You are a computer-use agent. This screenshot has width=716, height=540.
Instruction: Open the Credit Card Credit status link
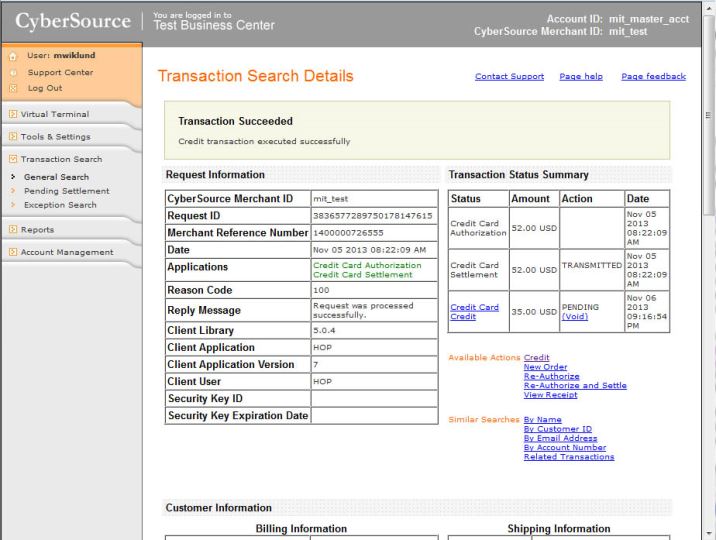[474, 312]
